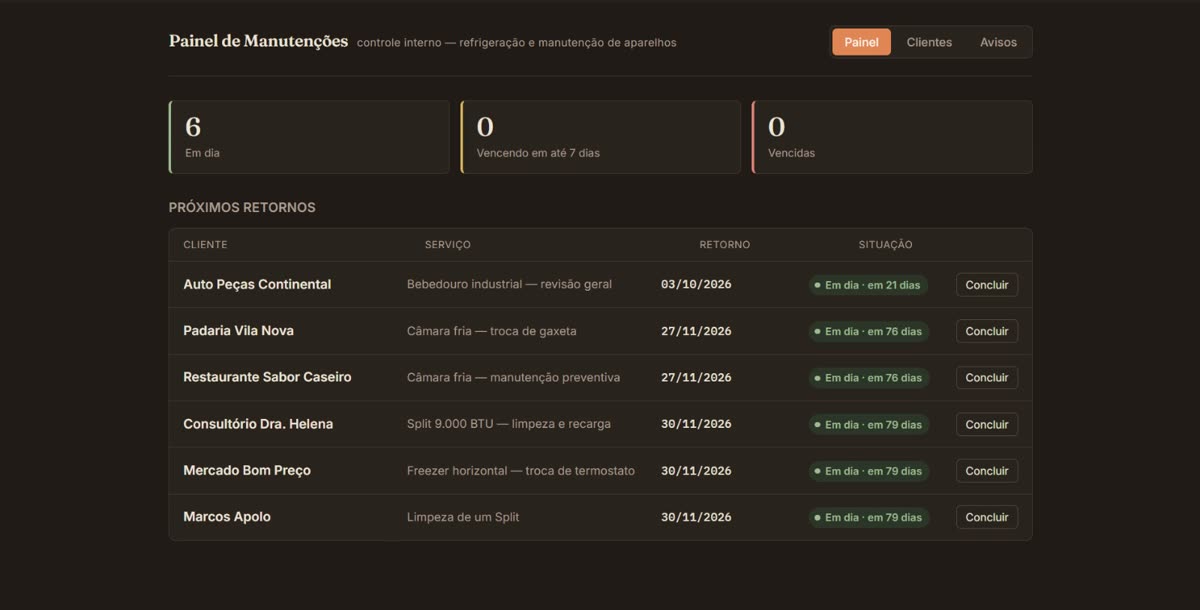This screenshot has width=1200, height=610.
Task: Click Padaria Vila Nova's 'em 76 dias' badge
Action: [869, 331]
